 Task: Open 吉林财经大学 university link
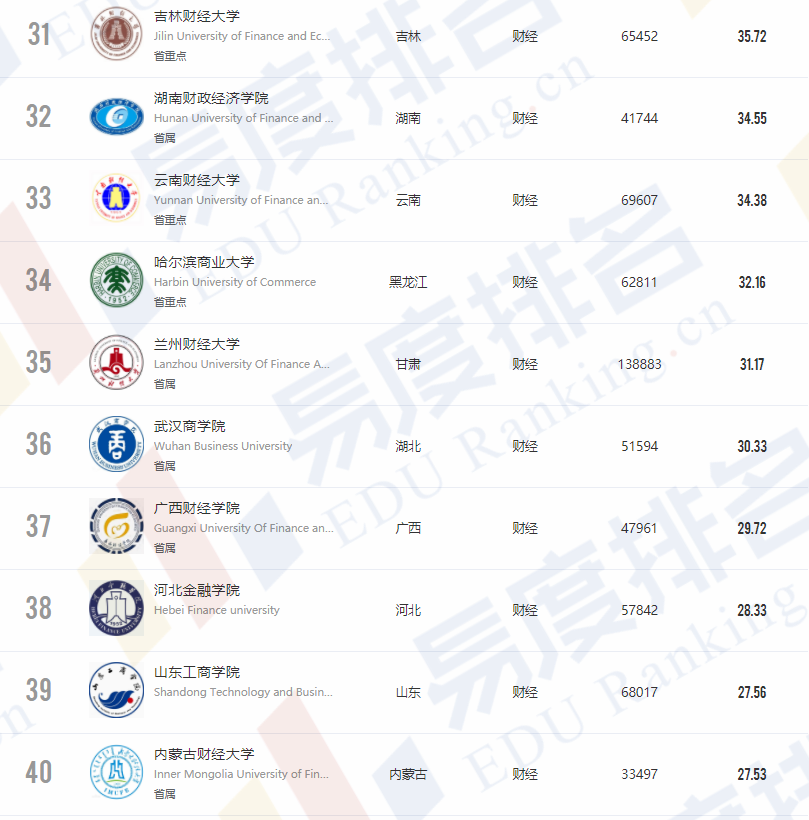coord(197,17)
